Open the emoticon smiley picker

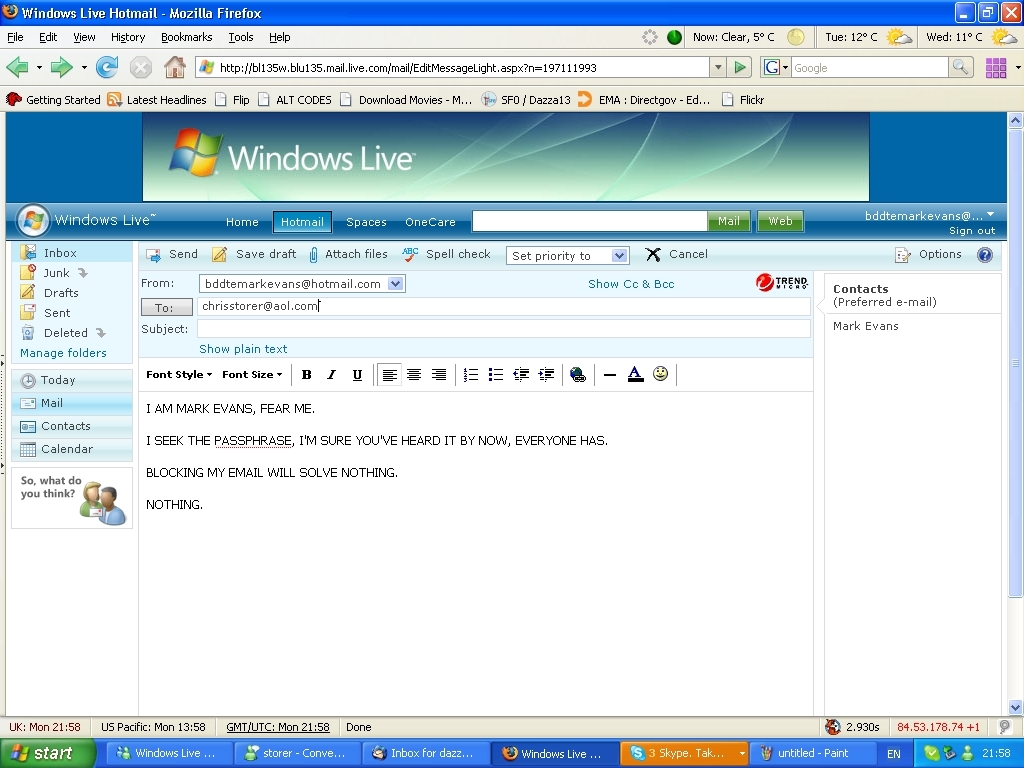pyautogui.click(x=661, y=374)
